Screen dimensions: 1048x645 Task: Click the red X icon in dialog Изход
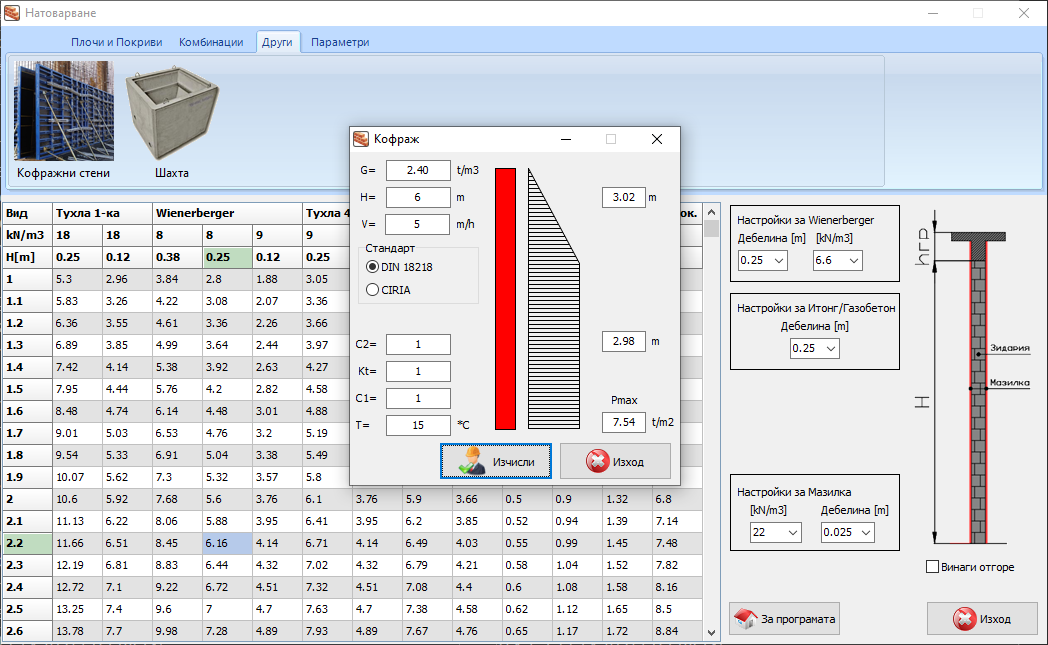coord(597,462)
